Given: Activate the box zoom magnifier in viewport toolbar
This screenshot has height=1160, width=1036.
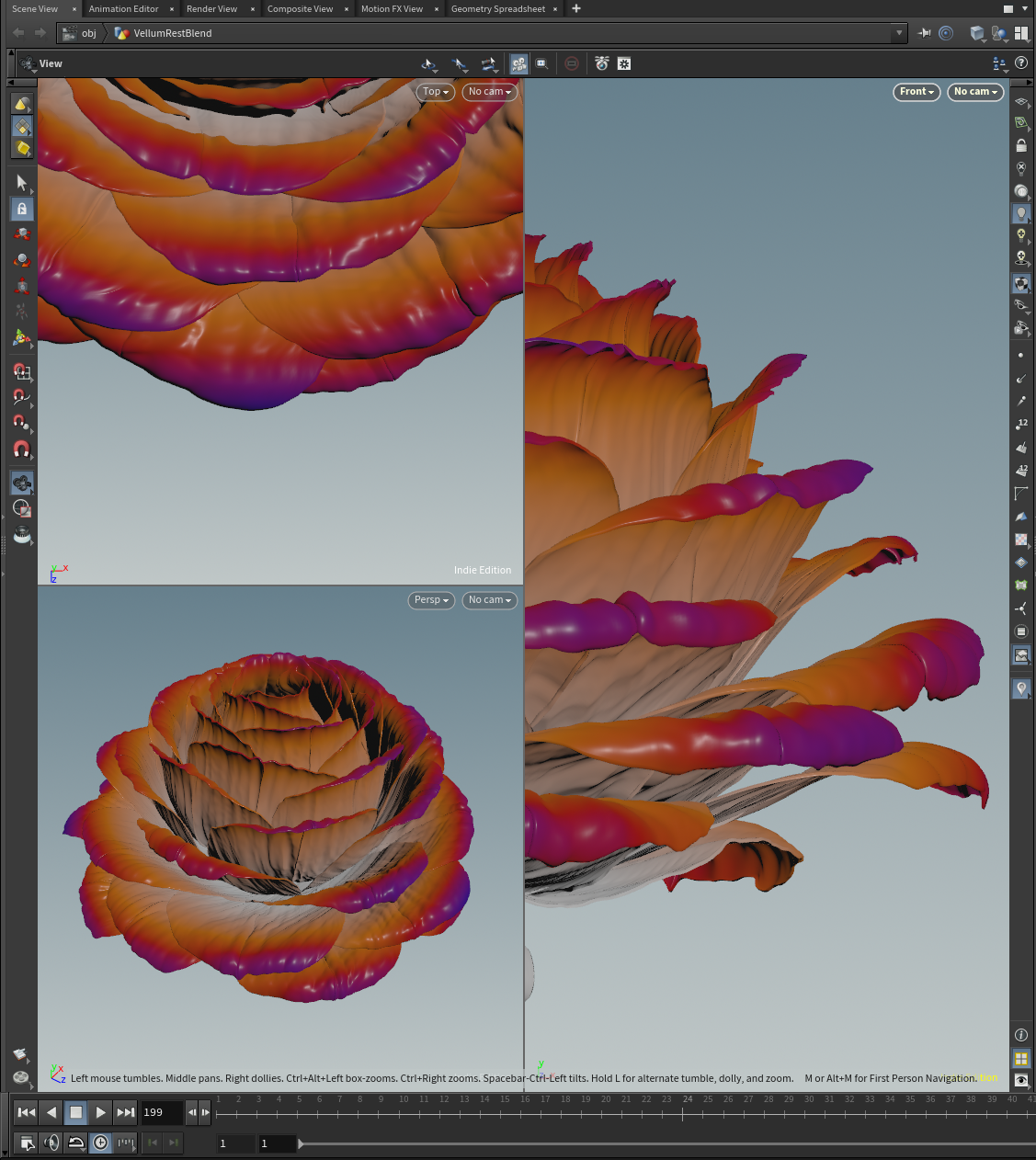Looking at the screenshot, I should (x=542, y=63).
